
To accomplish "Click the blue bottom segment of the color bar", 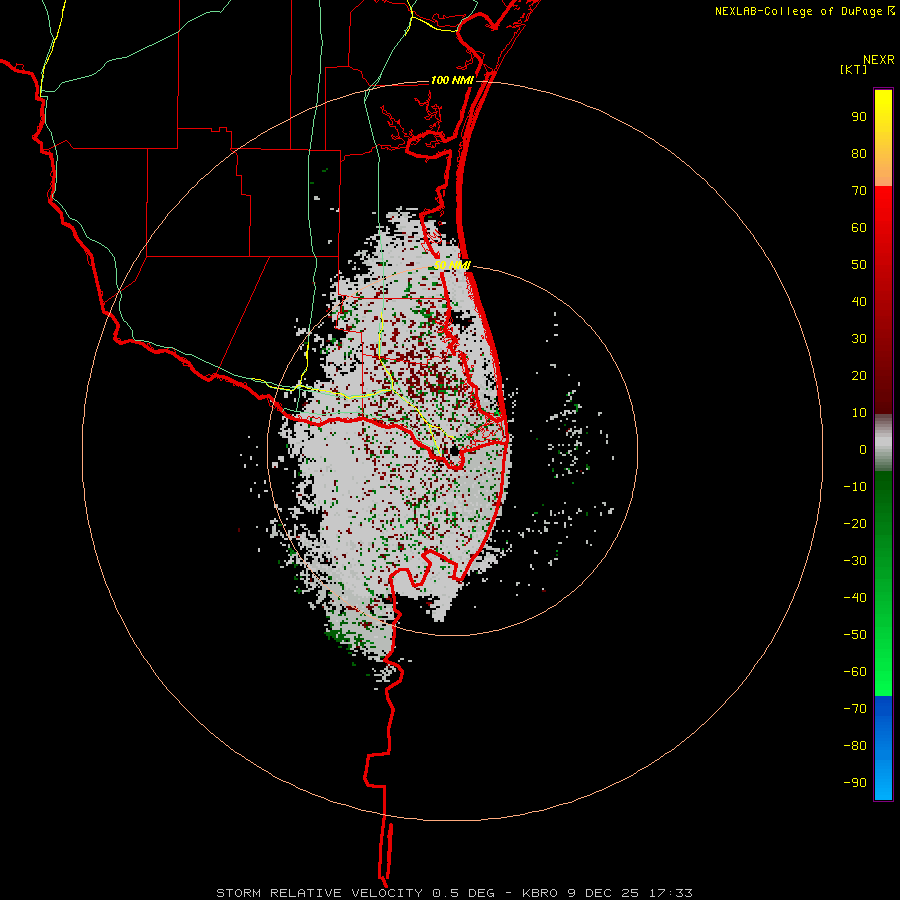I will pos(883,748).
